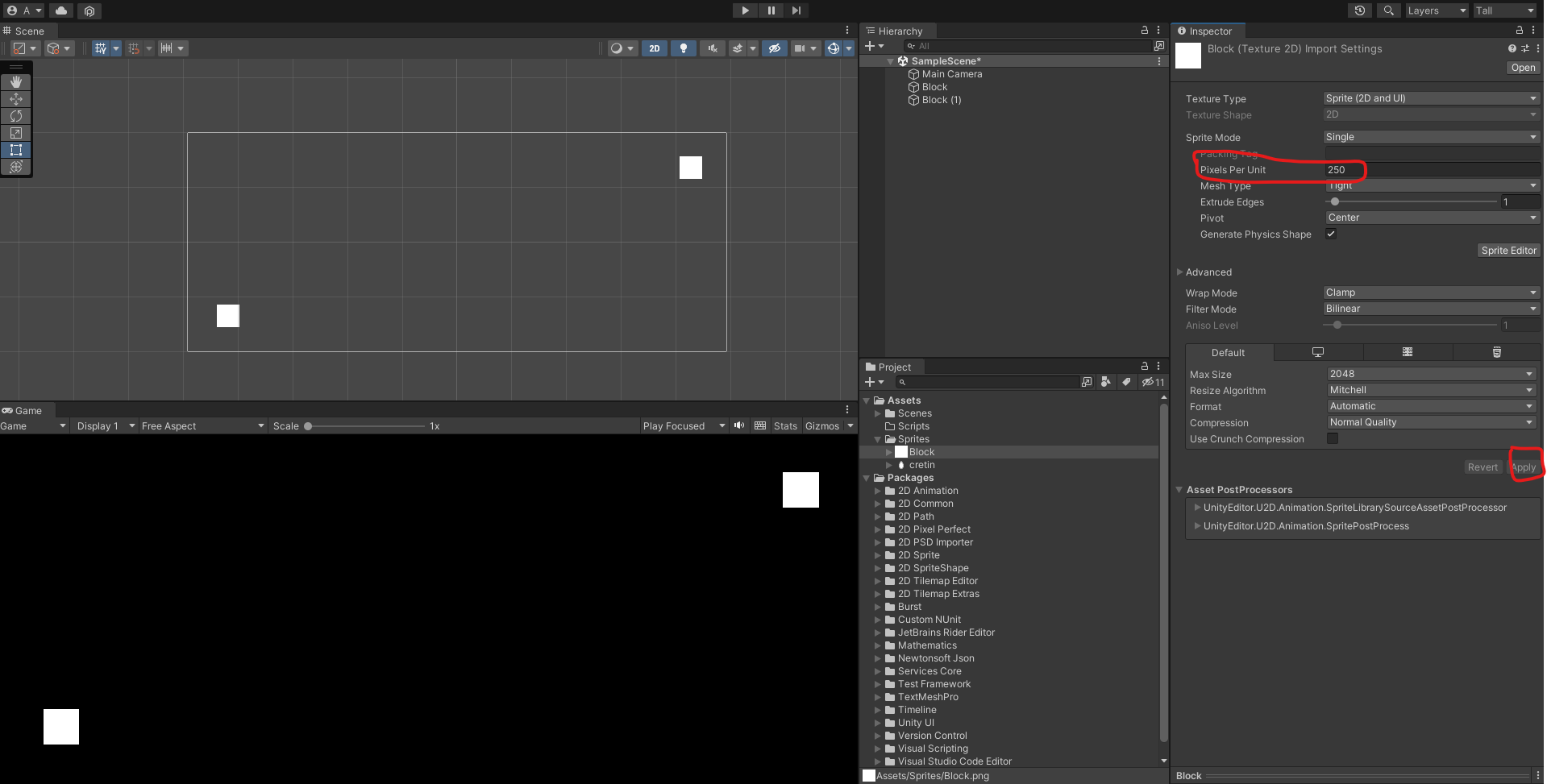
Task: Open Unity Cloud services icon
Action: 61,10
